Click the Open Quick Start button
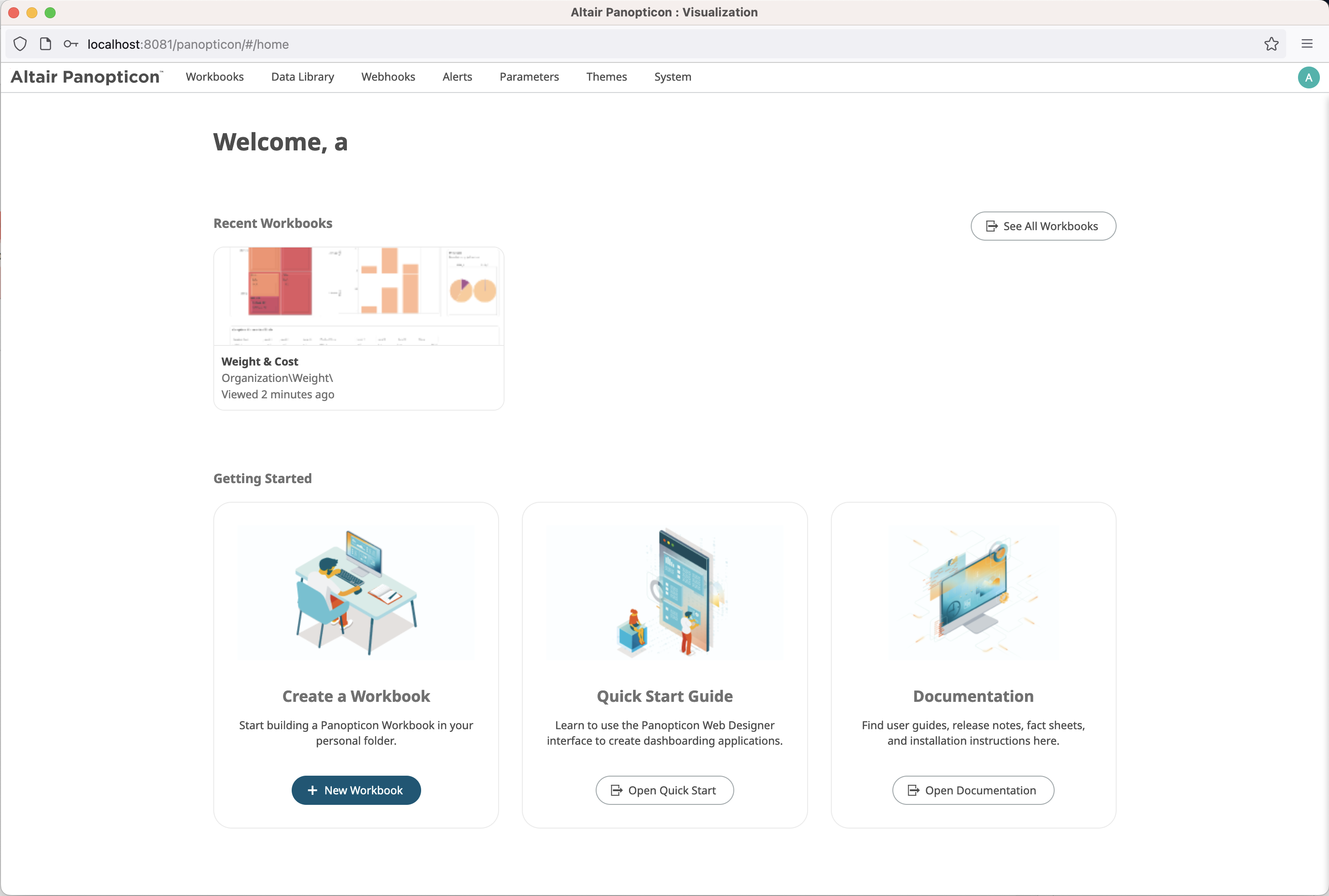This screenshot has height=896, width=1329. tap(664, 790)
